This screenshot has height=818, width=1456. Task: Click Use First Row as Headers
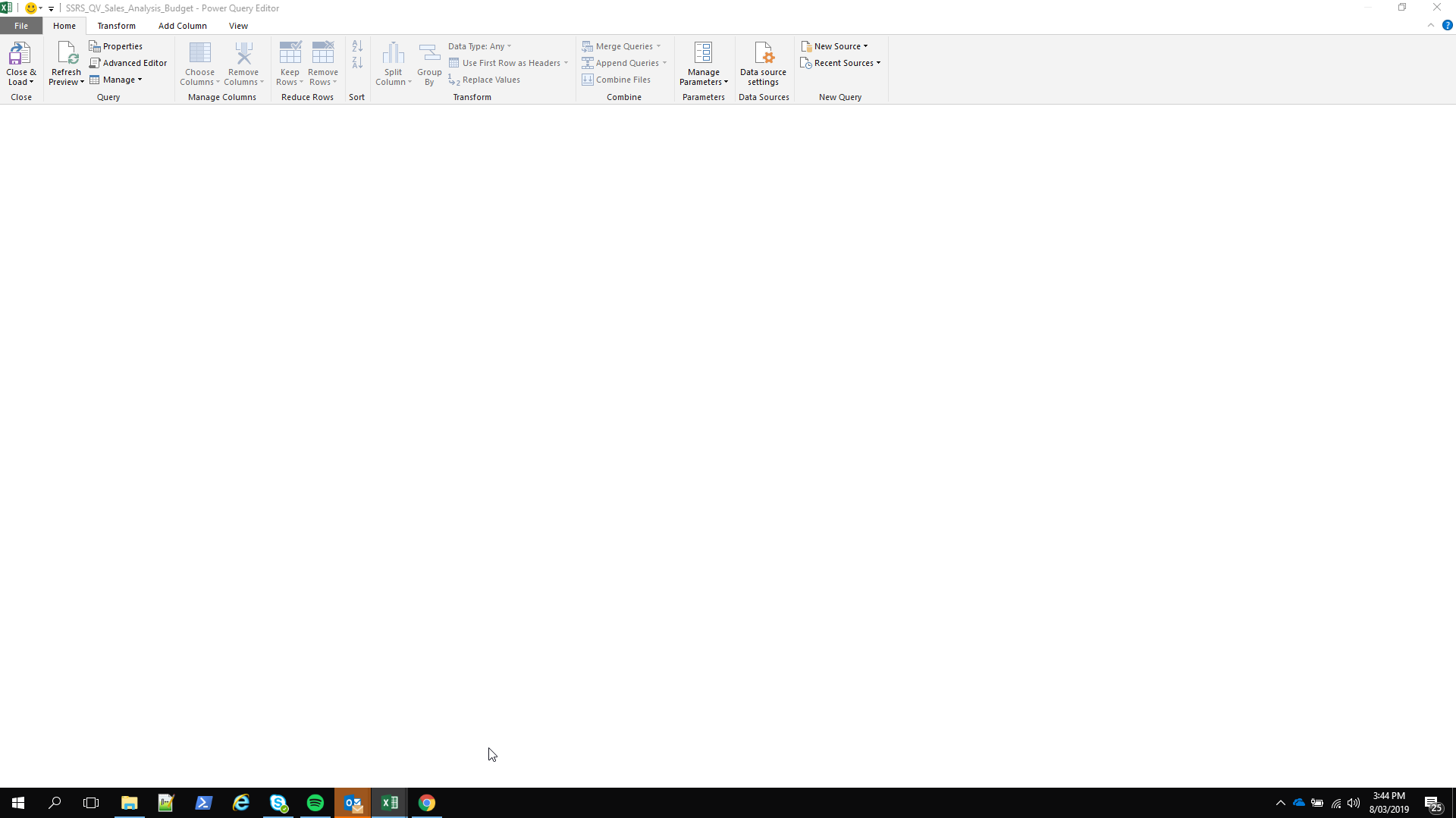(x=508, y=62)
